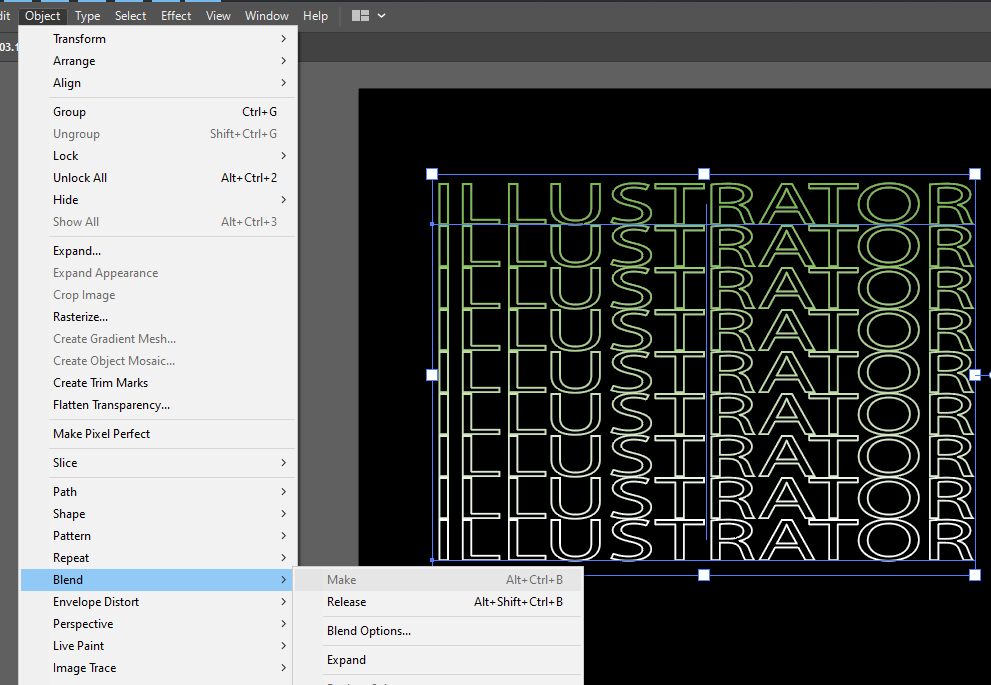Click the Expand Appearance entry
Viewport: 991px width, 685px height.
157,273
